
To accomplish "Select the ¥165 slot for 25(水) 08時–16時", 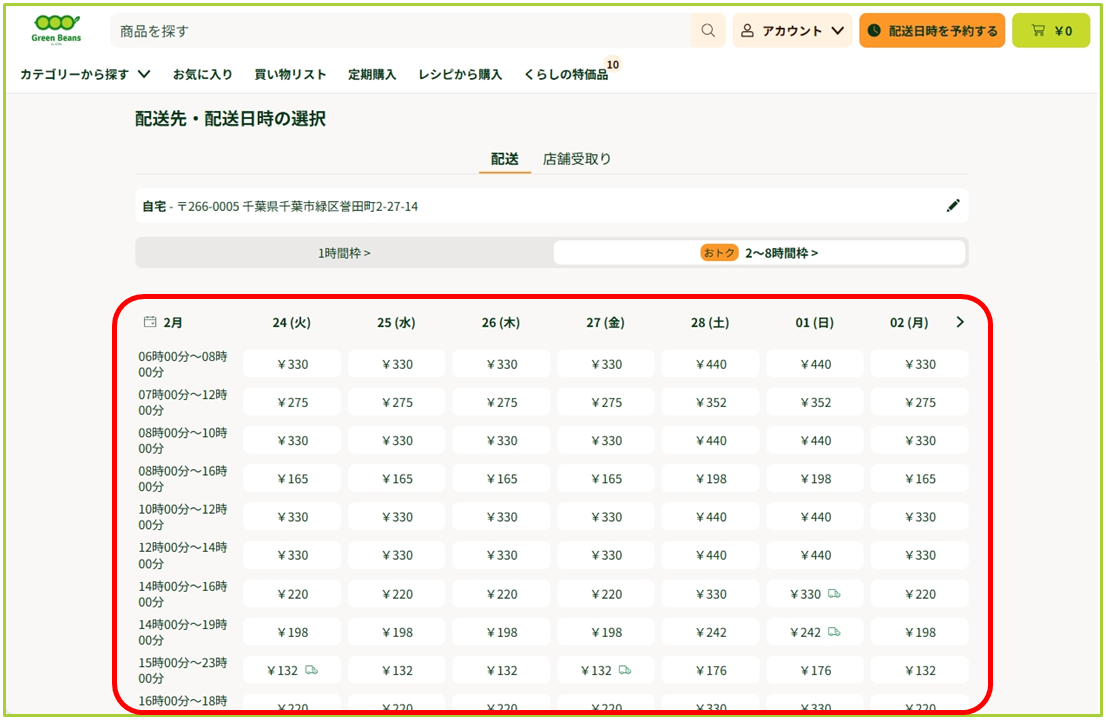I will 397,479.
